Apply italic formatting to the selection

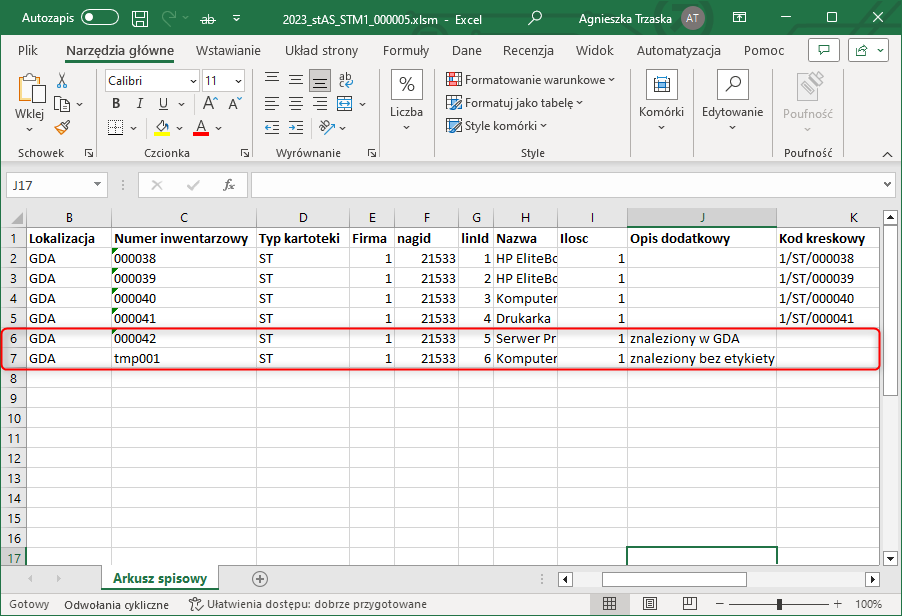[x=138, y=104]
